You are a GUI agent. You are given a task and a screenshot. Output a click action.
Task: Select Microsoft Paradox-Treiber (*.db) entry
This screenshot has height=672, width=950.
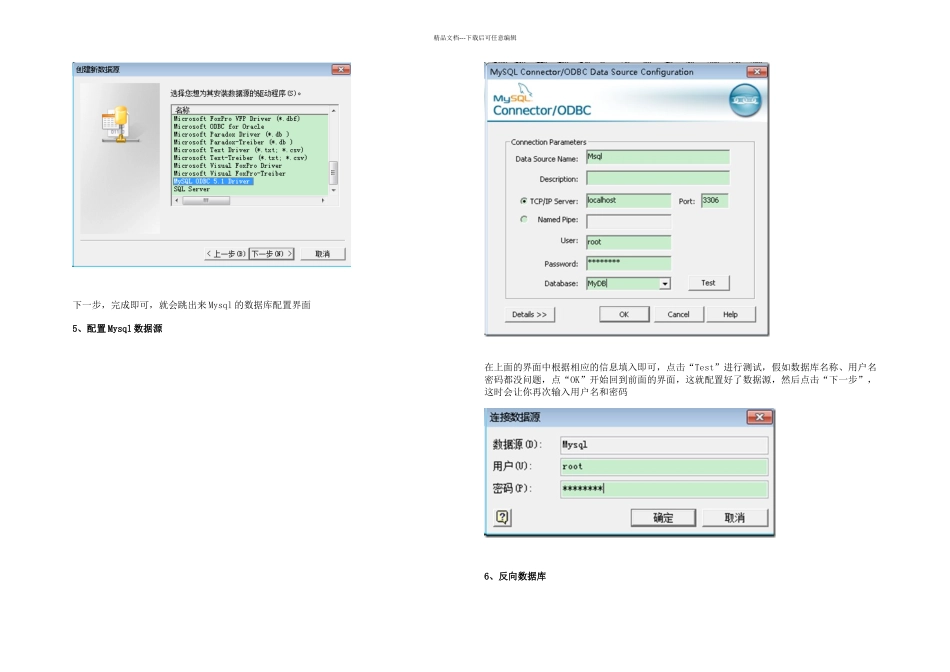coord(233,142)
